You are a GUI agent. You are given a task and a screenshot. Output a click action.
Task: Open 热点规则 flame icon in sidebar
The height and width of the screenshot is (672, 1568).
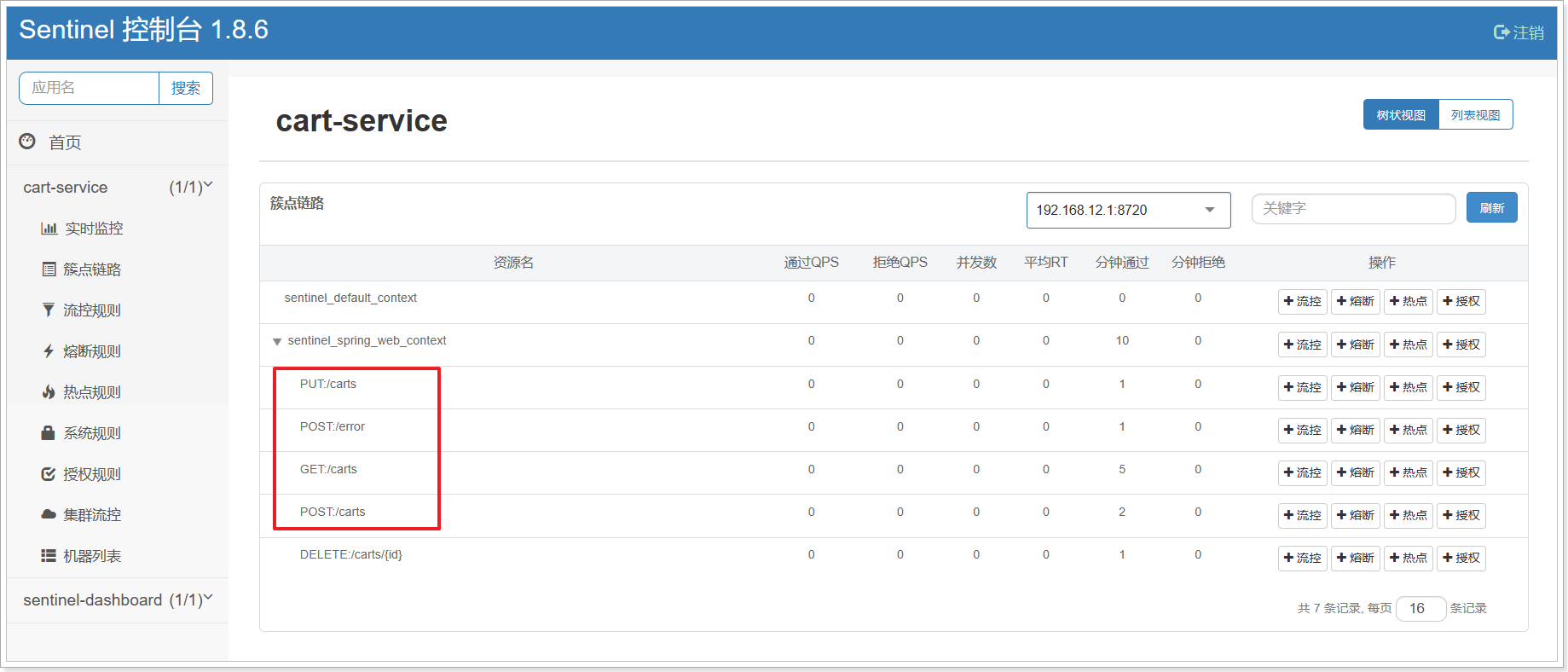pyautogui.click(x=49, y=392)
